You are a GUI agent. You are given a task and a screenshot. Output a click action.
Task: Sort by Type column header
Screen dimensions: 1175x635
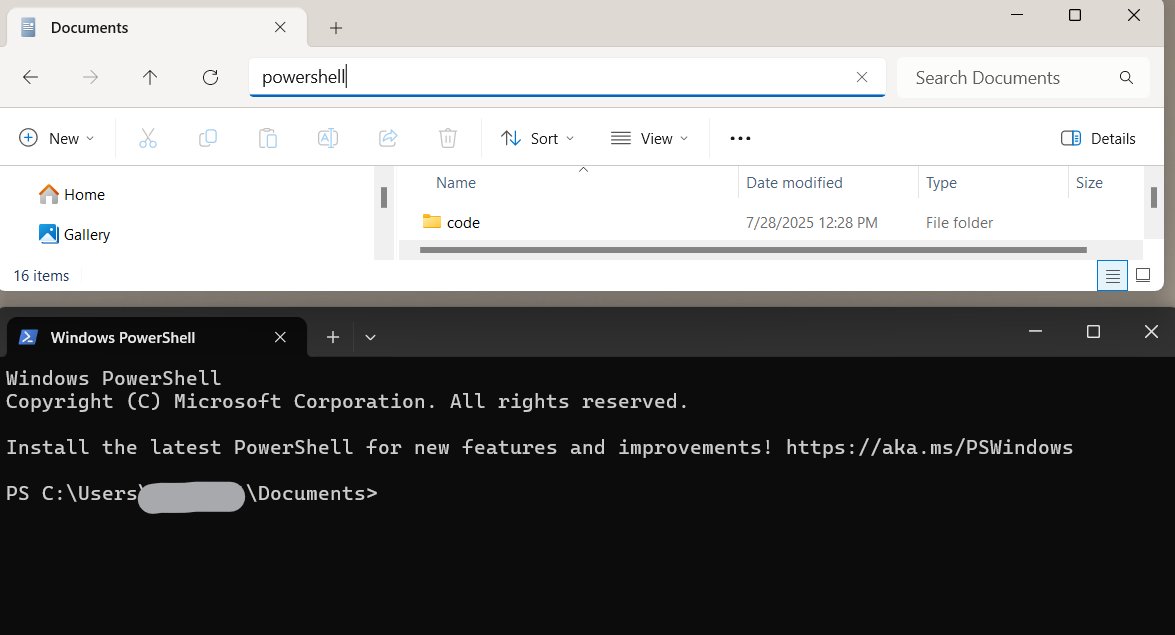[x=941, y=183]
